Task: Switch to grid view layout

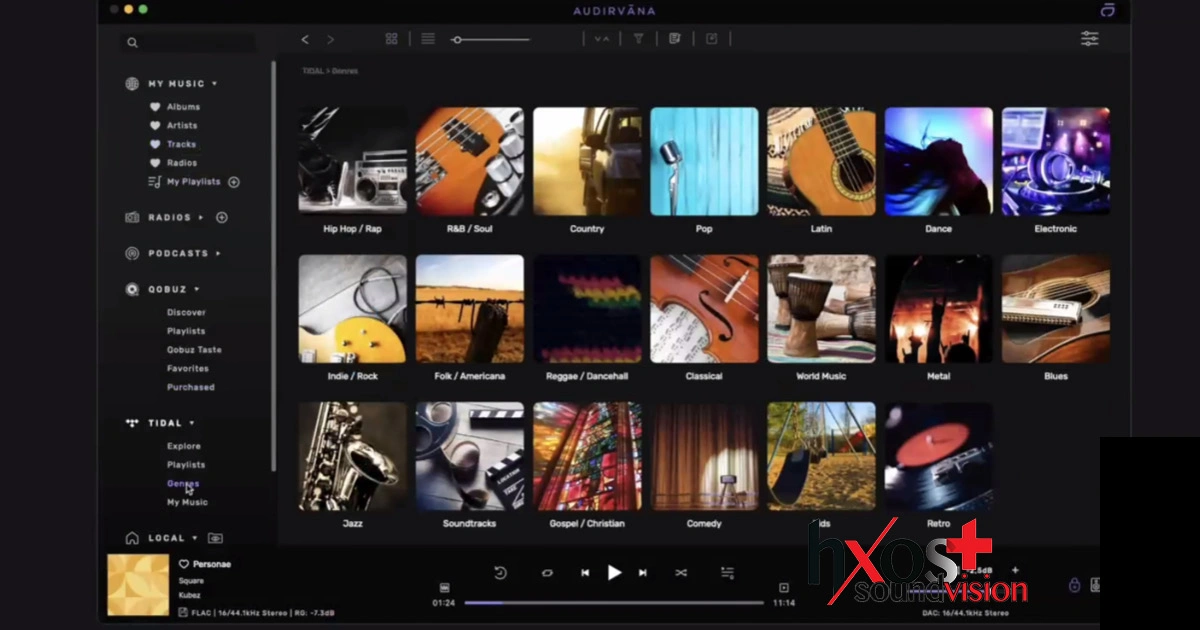Action: click(x=392, y=39)
